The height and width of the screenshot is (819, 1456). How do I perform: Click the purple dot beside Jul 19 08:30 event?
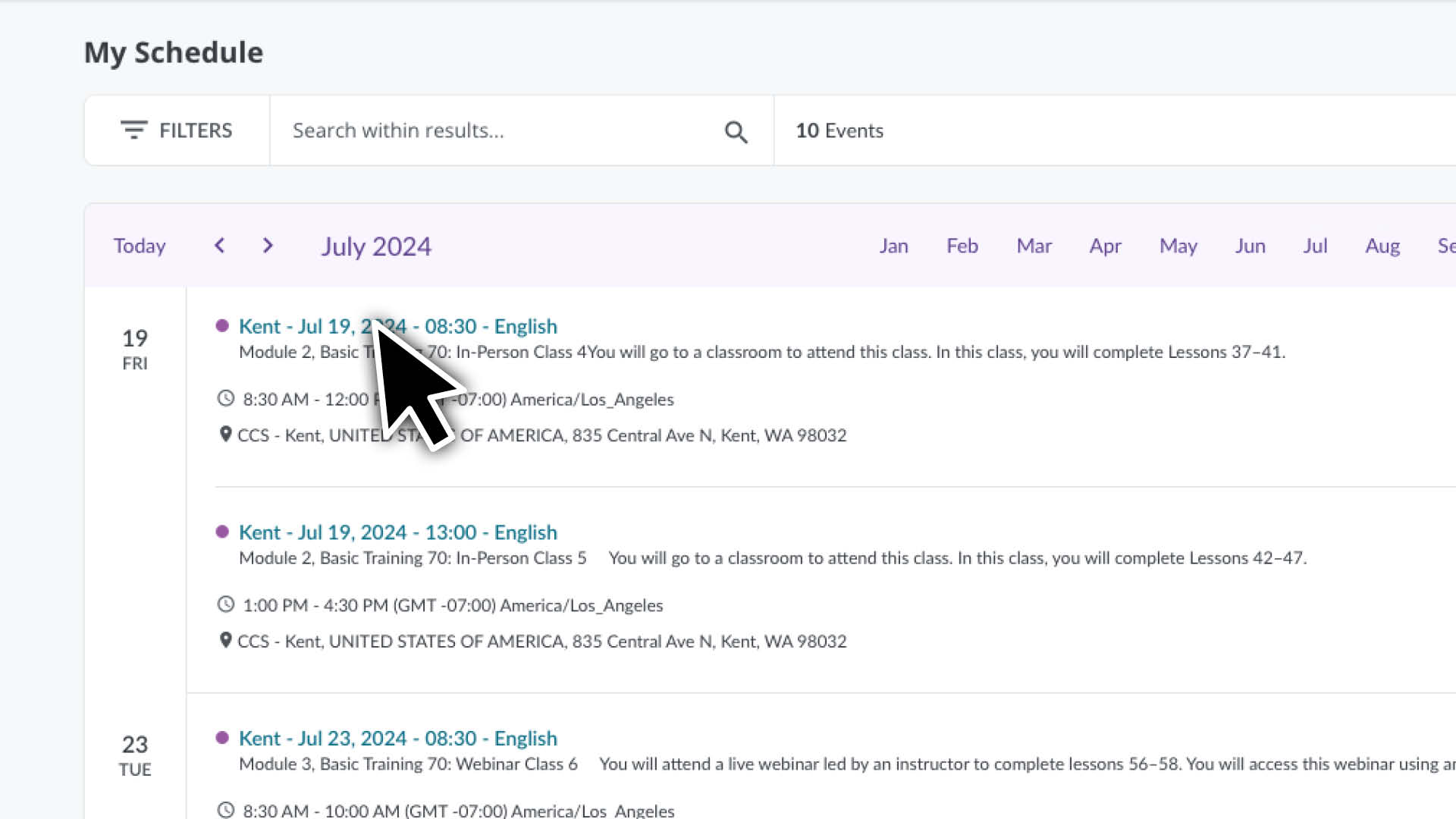tap(222, 325)
